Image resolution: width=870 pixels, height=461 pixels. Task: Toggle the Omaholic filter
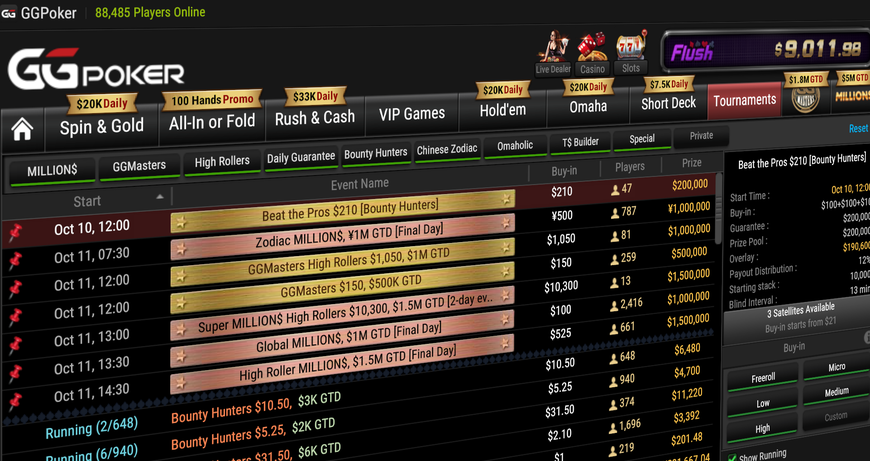tap(515, 146)
